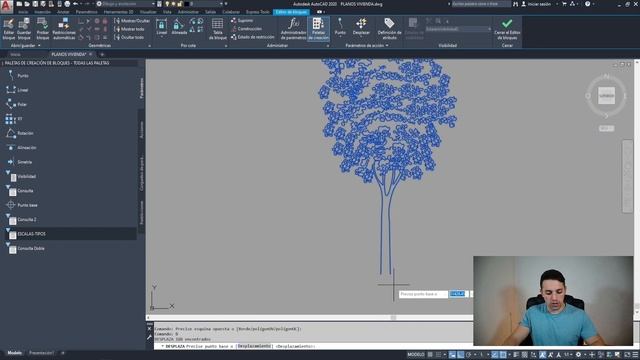
Task: Toggle Construcción geometry button
Action: (x=247, y=29)
